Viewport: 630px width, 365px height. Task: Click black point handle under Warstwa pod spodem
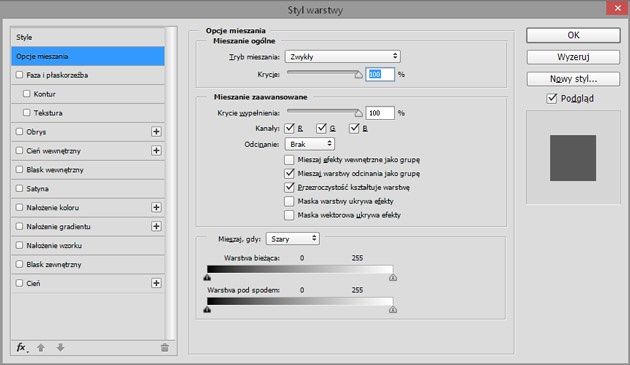207,310
